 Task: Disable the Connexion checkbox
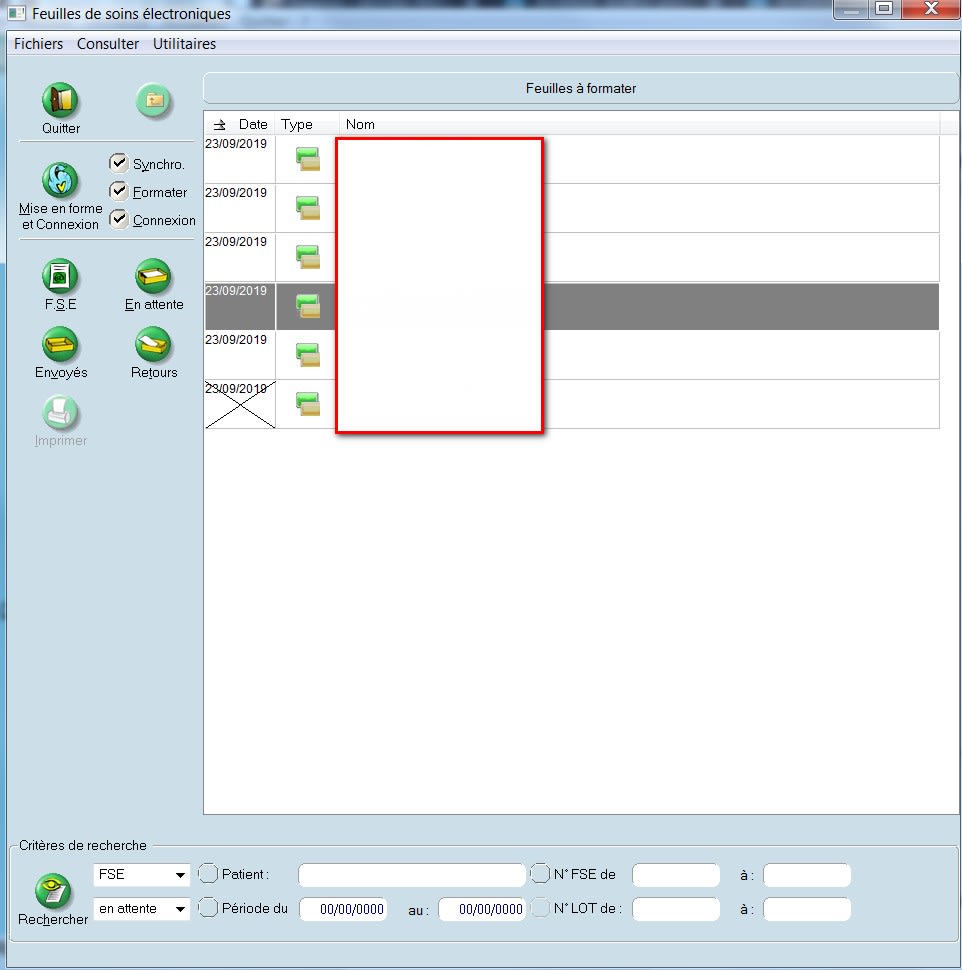(119, 219)
